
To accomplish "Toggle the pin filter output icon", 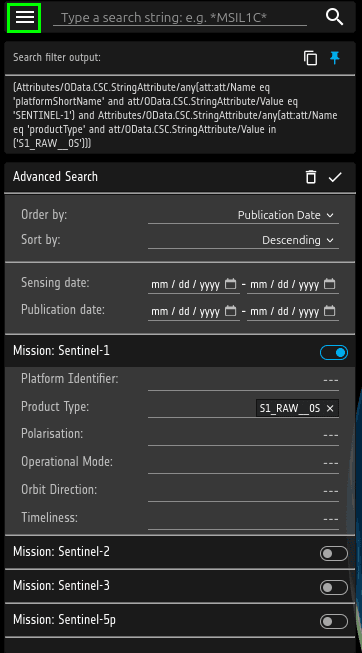I will point(335,58).
